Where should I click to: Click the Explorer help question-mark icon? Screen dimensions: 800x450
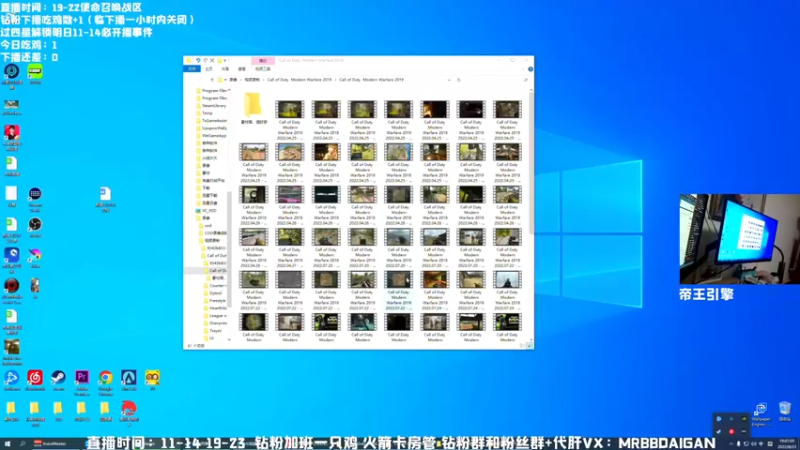tap(530, 69)
